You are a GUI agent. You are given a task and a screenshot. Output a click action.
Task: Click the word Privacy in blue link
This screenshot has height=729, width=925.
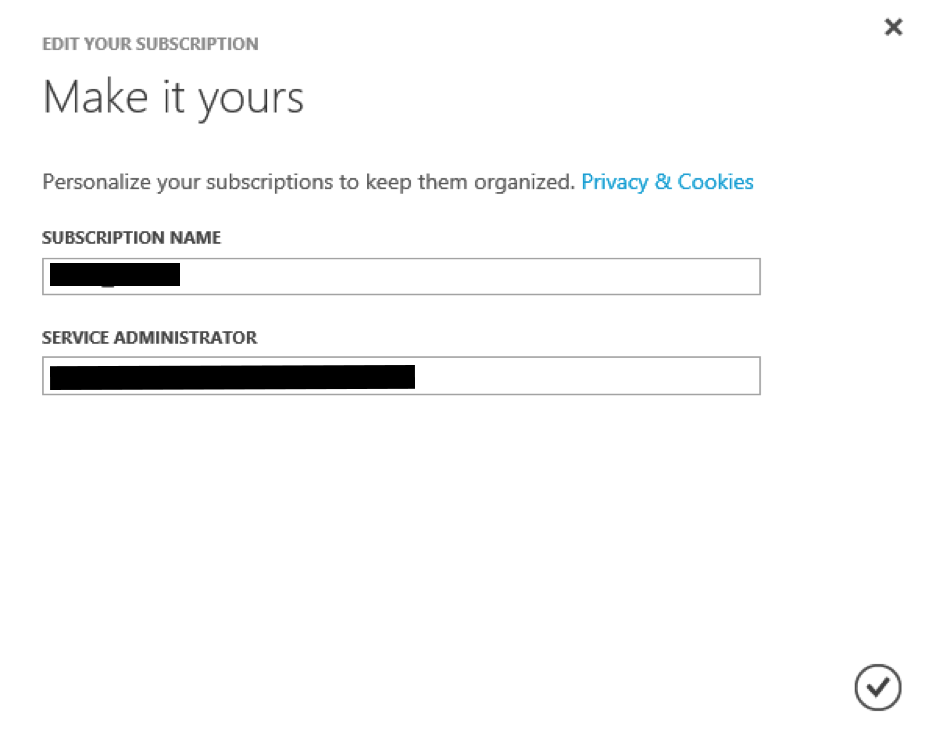coord(615,182)
